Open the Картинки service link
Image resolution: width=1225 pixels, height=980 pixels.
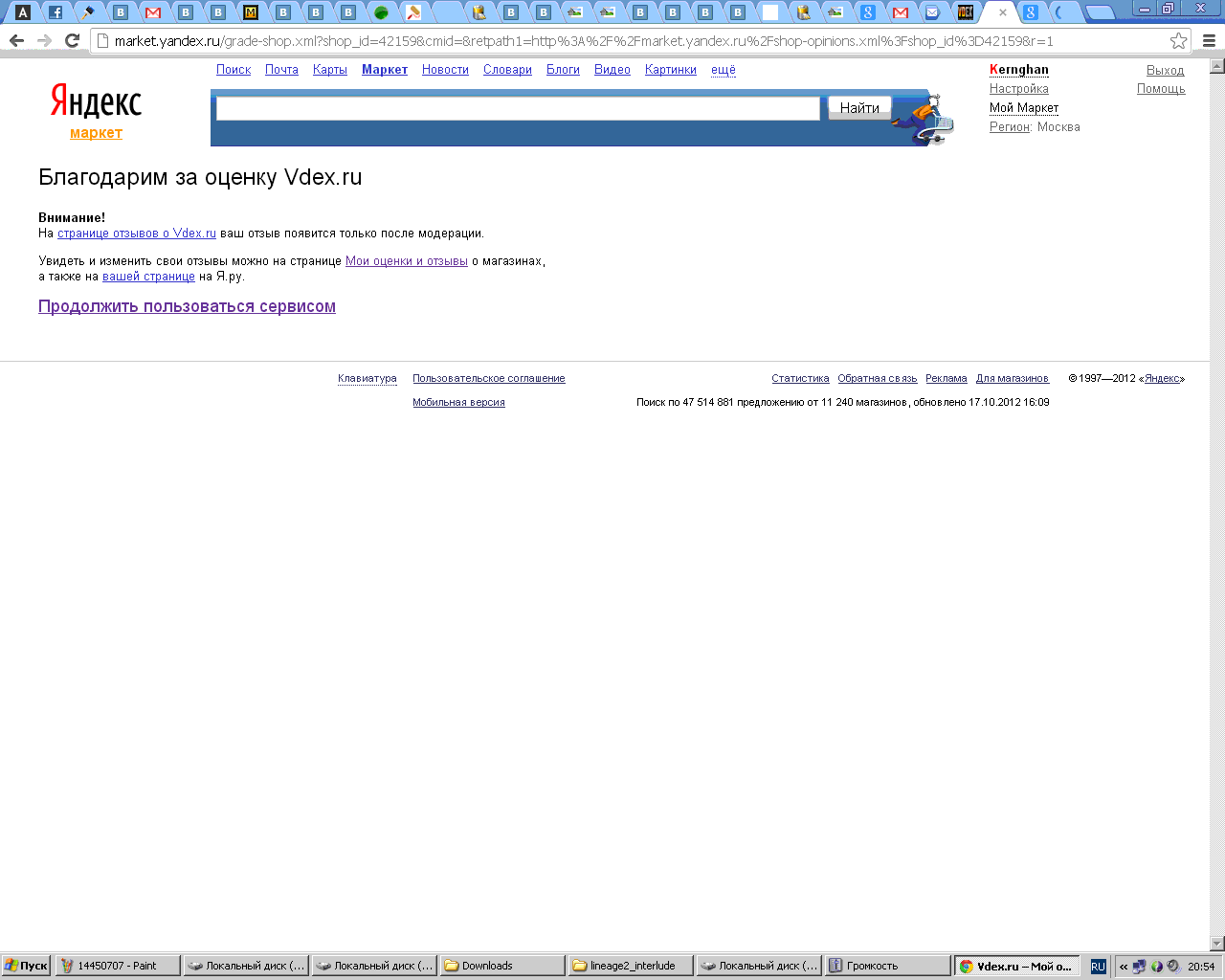671,70
